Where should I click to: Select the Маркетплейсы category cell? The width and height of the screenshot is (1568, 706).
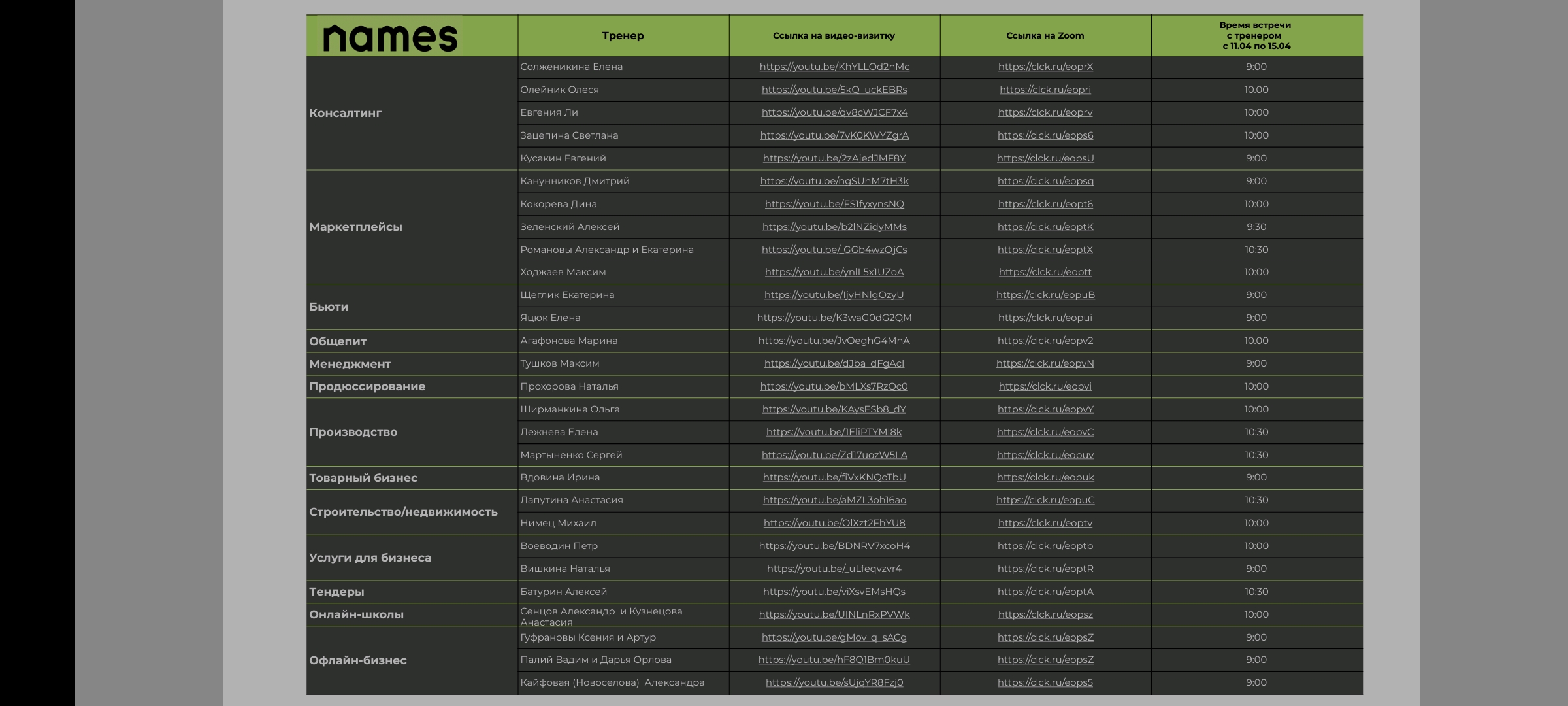356,227
